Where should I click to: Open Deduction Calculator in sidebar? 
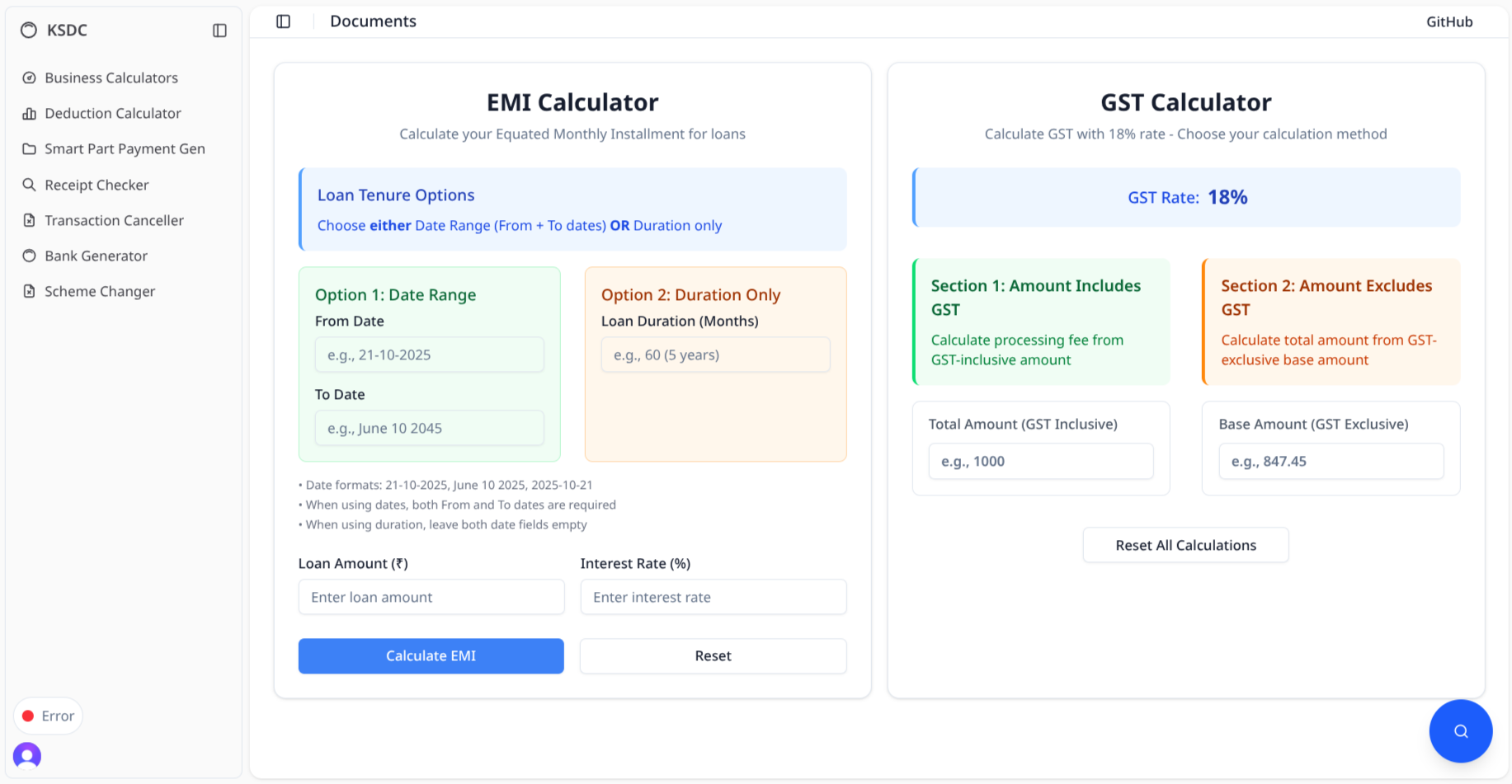tap(124, 114)
